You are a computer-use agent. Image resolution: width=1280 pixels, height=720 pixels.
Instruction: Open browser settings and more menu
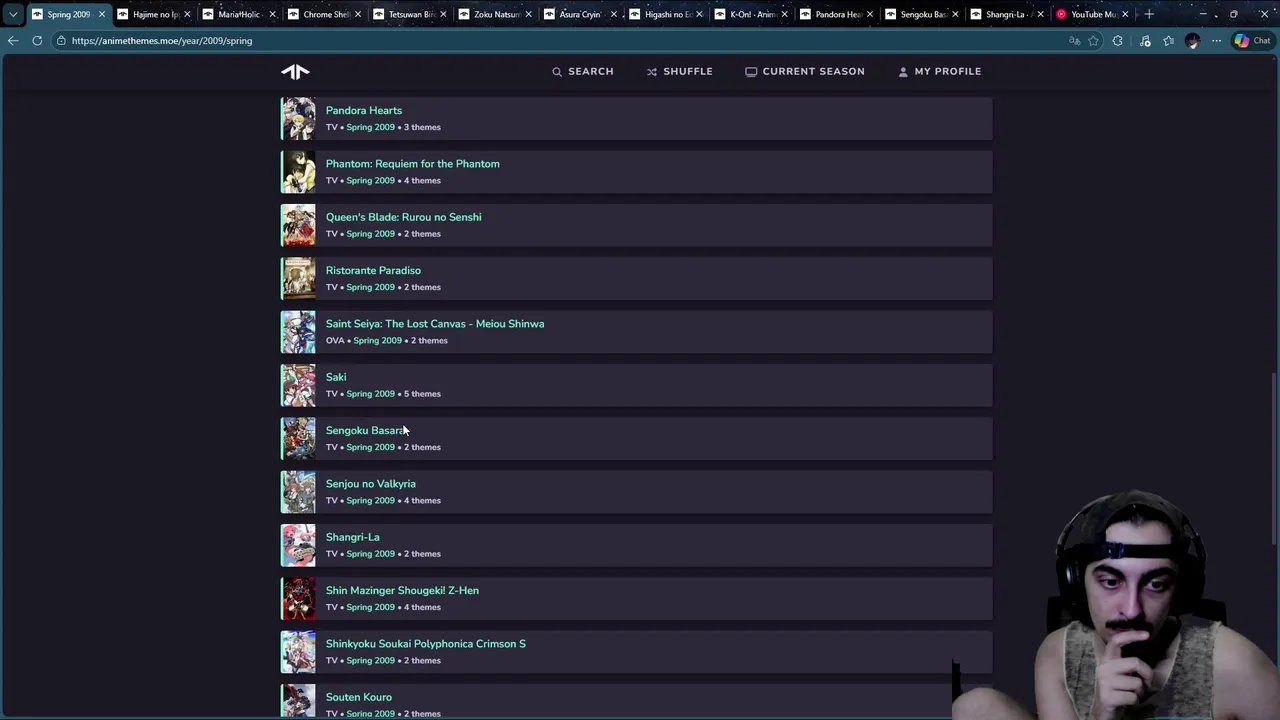(x=1216, y=41)
